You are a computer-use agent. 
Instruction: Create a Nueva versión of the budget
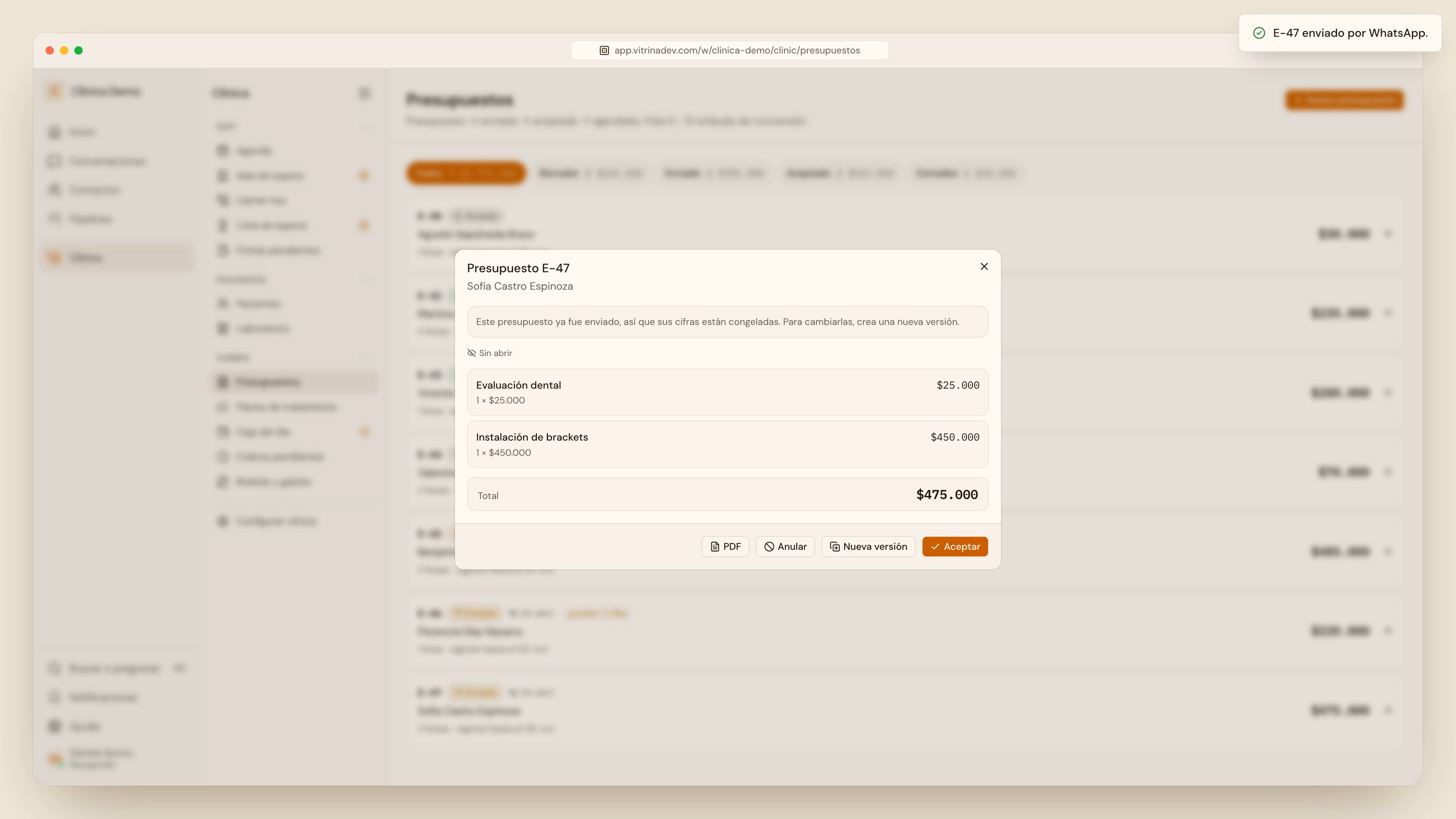[868, 546]
